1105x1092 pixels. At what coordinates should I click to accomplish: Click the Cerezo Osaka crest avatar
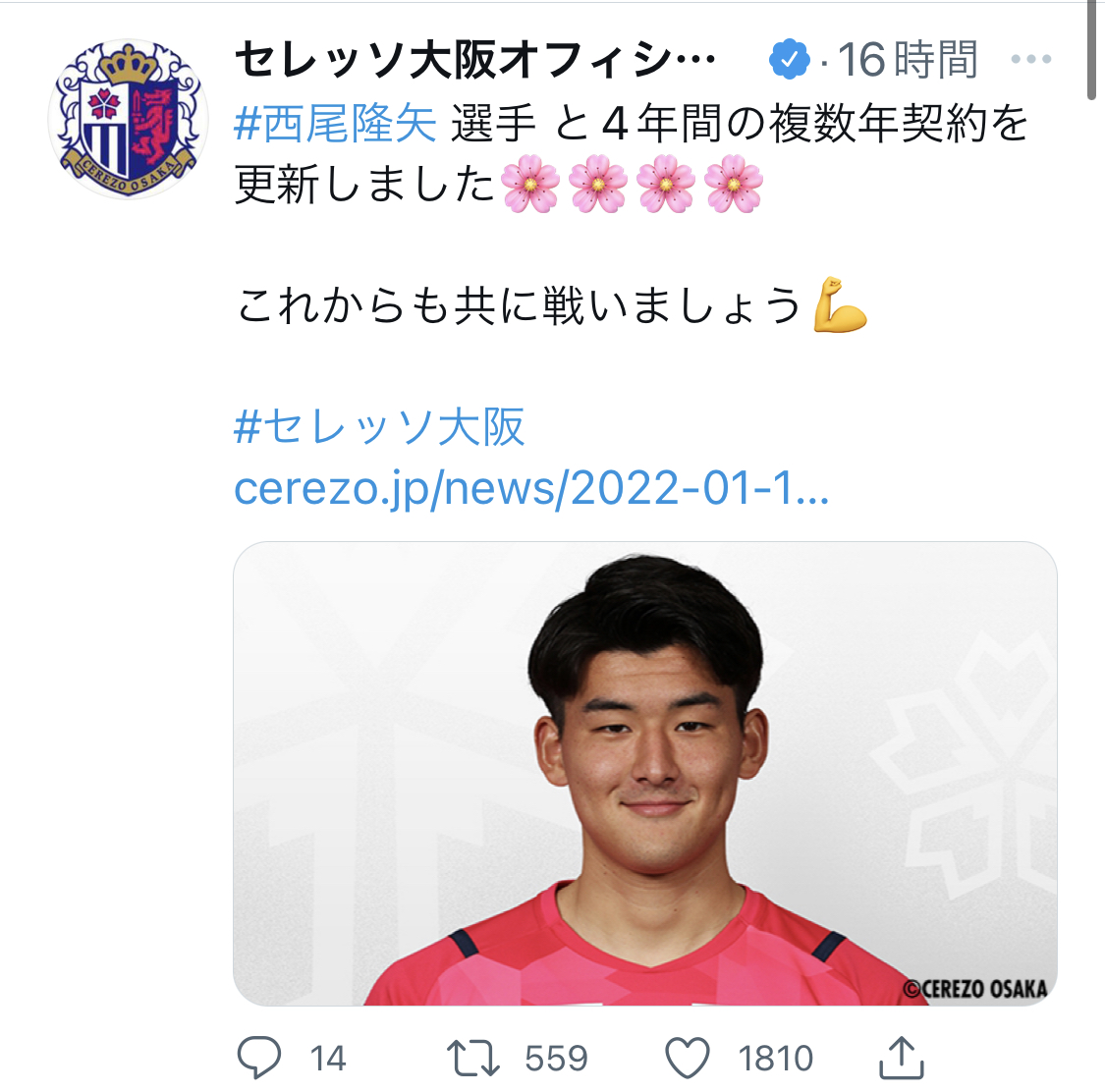[x=129, y=119]
